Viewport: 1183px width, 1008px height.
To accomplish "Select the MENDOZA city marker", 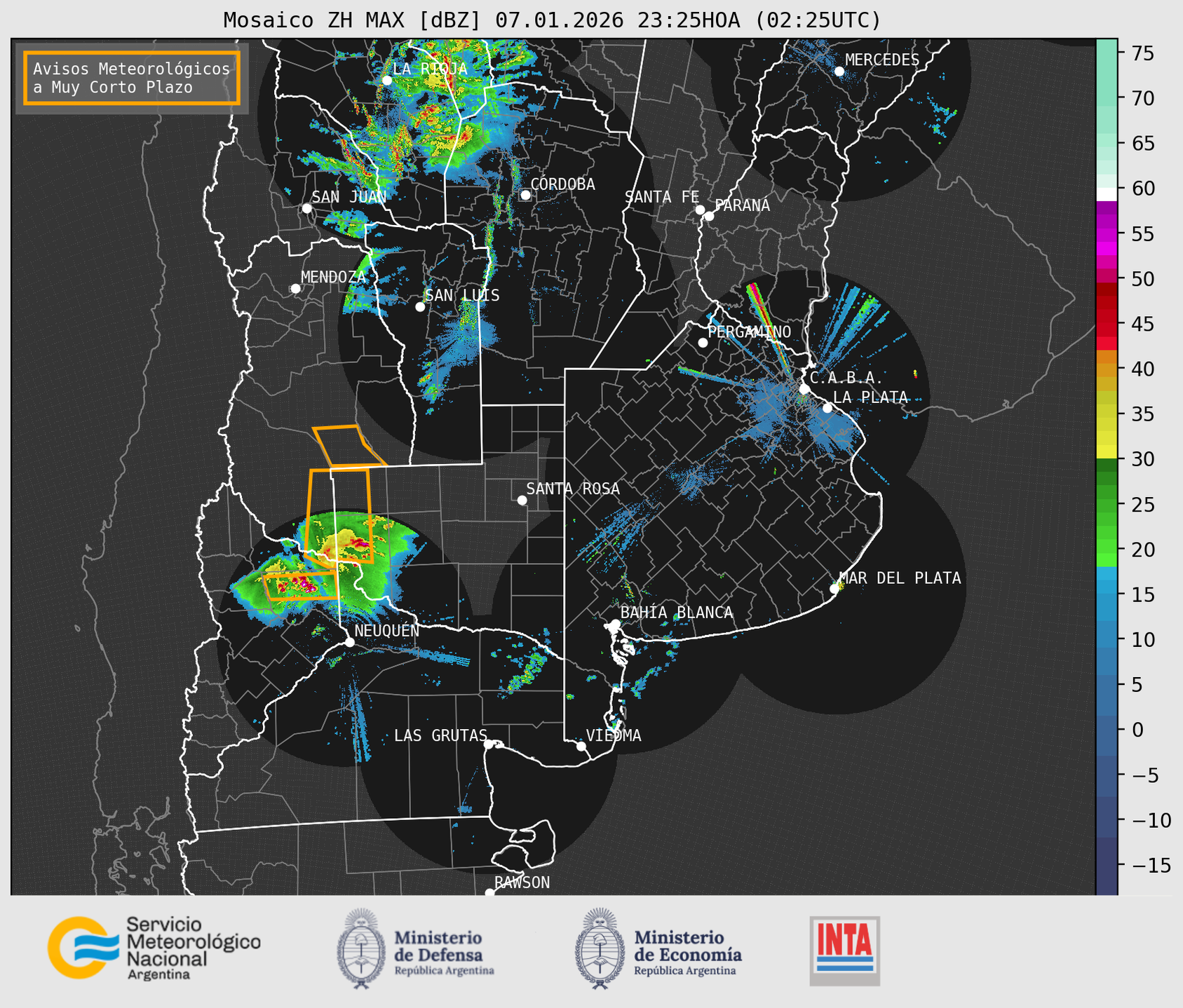I will pos(295,289).
